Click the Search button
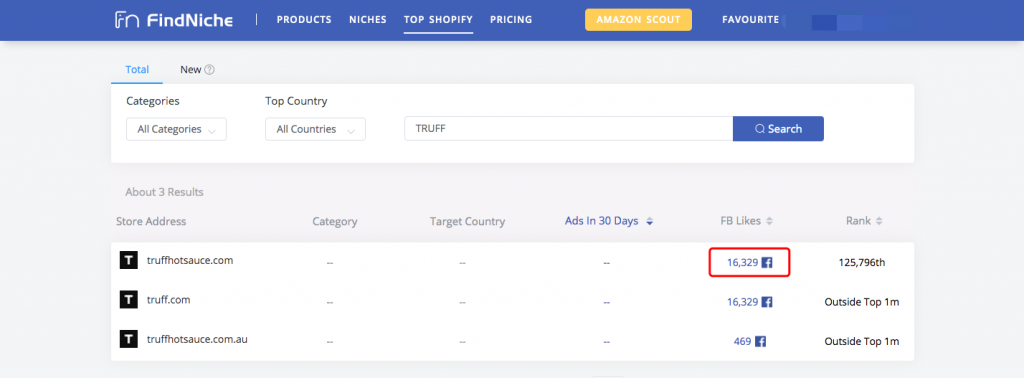1024x378 pixels. coord(778,129)
